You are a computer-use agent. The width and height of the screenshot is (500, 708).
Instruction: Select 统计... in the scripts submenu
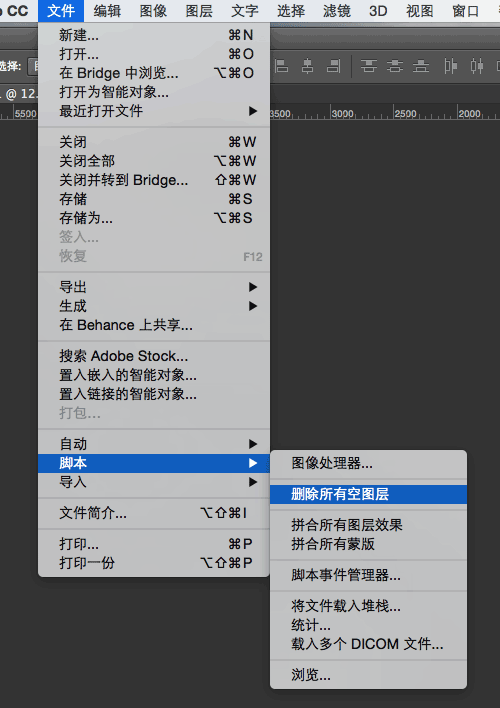tap(369, 624)
